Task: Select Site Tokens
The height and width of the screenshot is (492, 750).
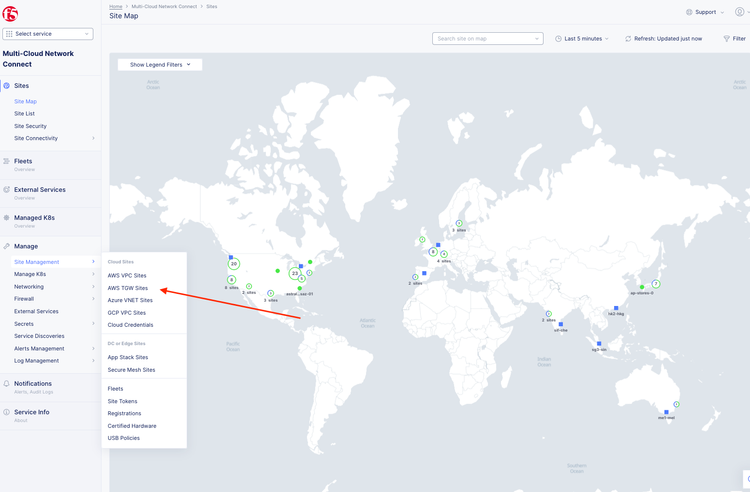Action: pyautogui.click(x=122, y=401)
